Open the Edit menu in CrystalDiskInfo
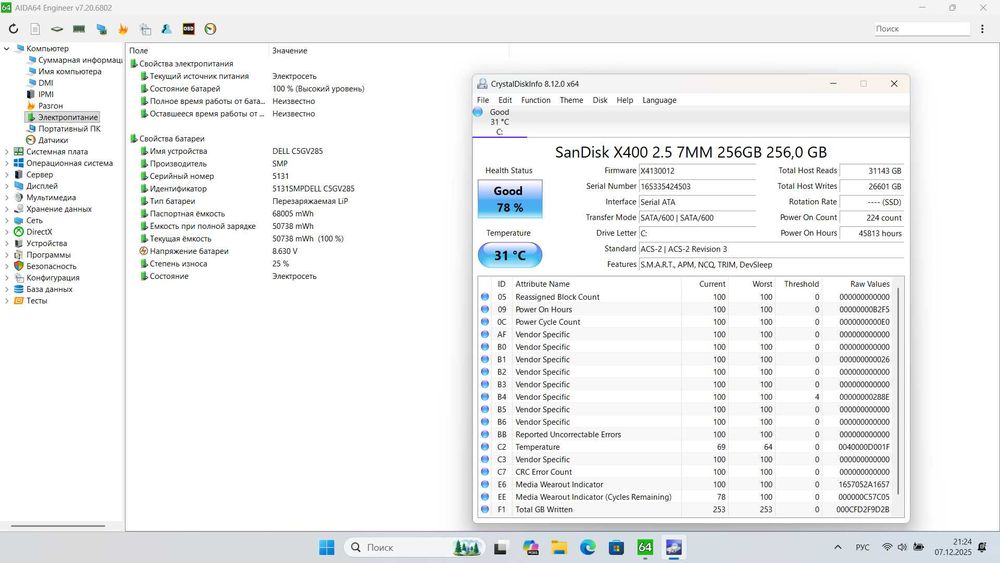 coord(505,100)
